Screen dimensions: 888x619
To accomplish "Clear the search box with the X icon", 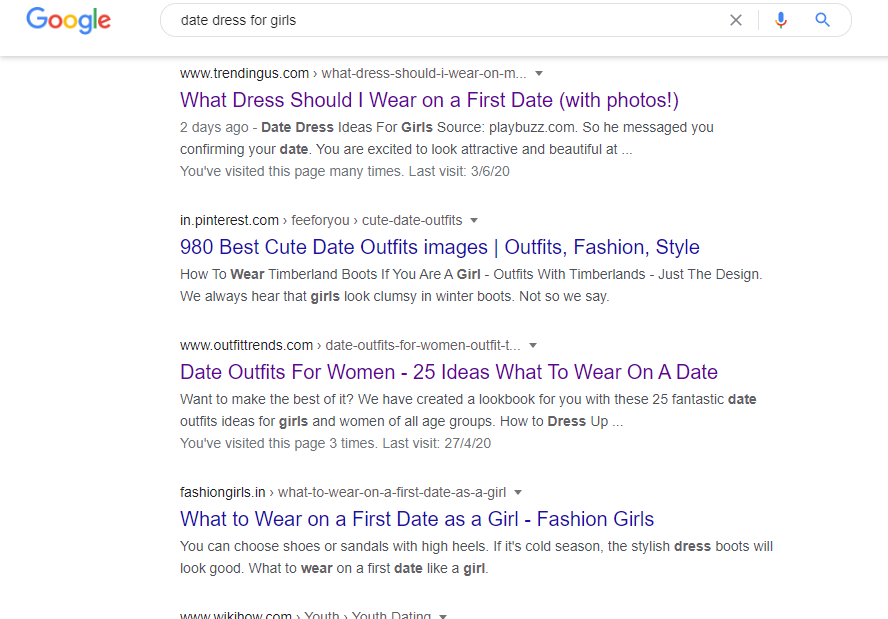I will (736, 20).
